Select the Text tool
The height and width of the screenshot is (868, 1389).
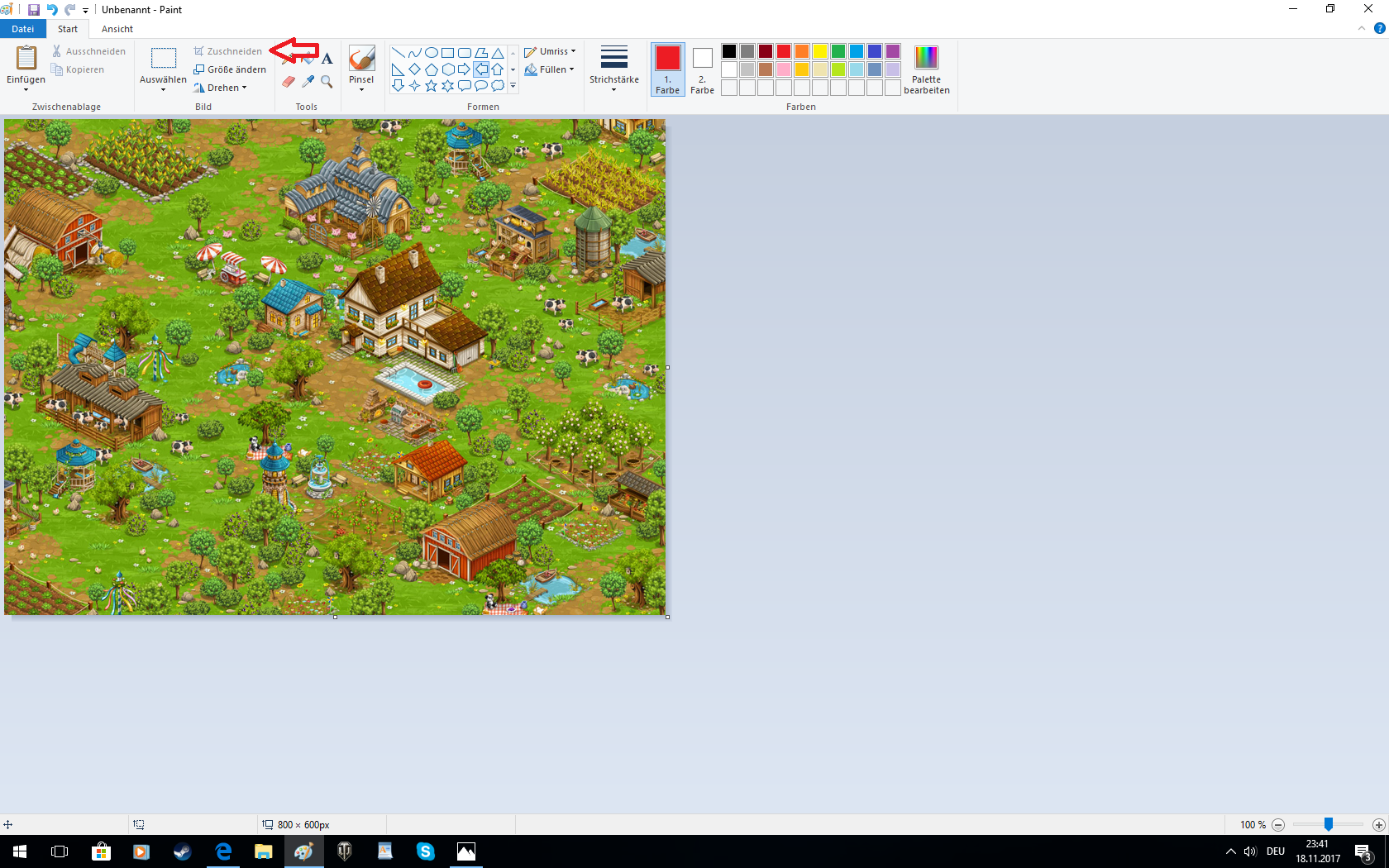(x=327, y=58)
